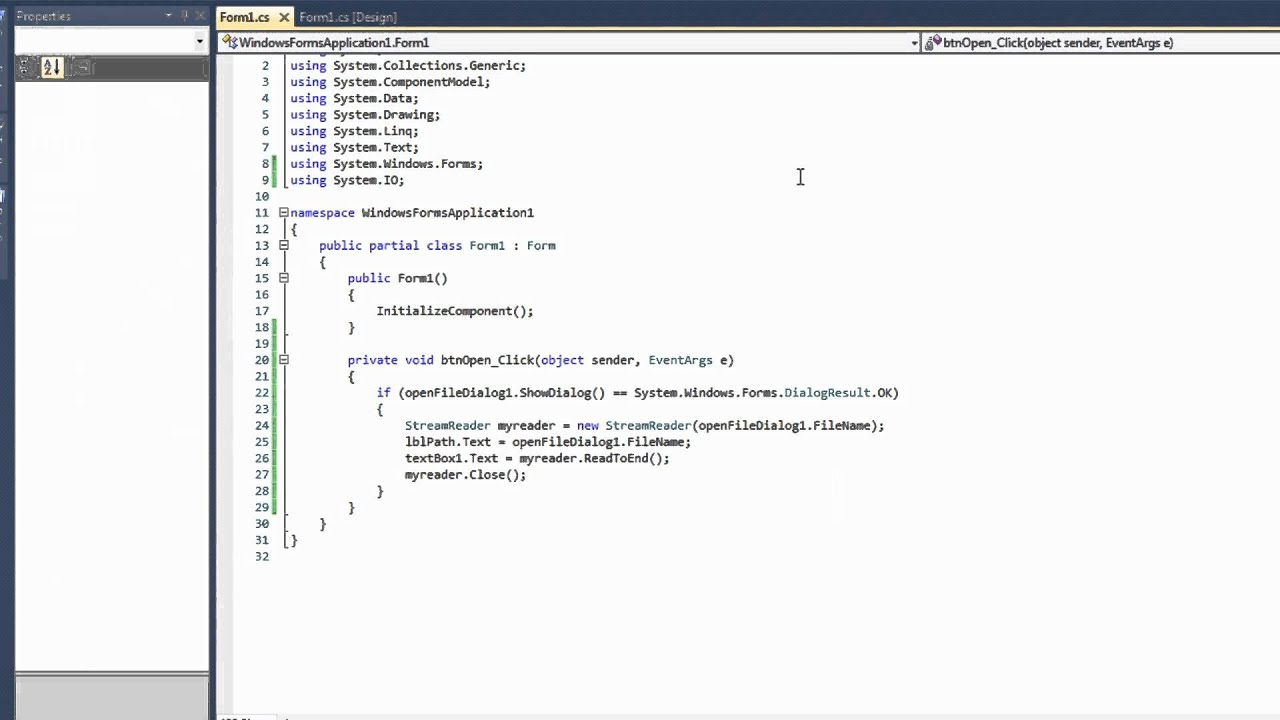
Task: Click 'InitializeComponent();' in the constructor
Action: (455, 311)
